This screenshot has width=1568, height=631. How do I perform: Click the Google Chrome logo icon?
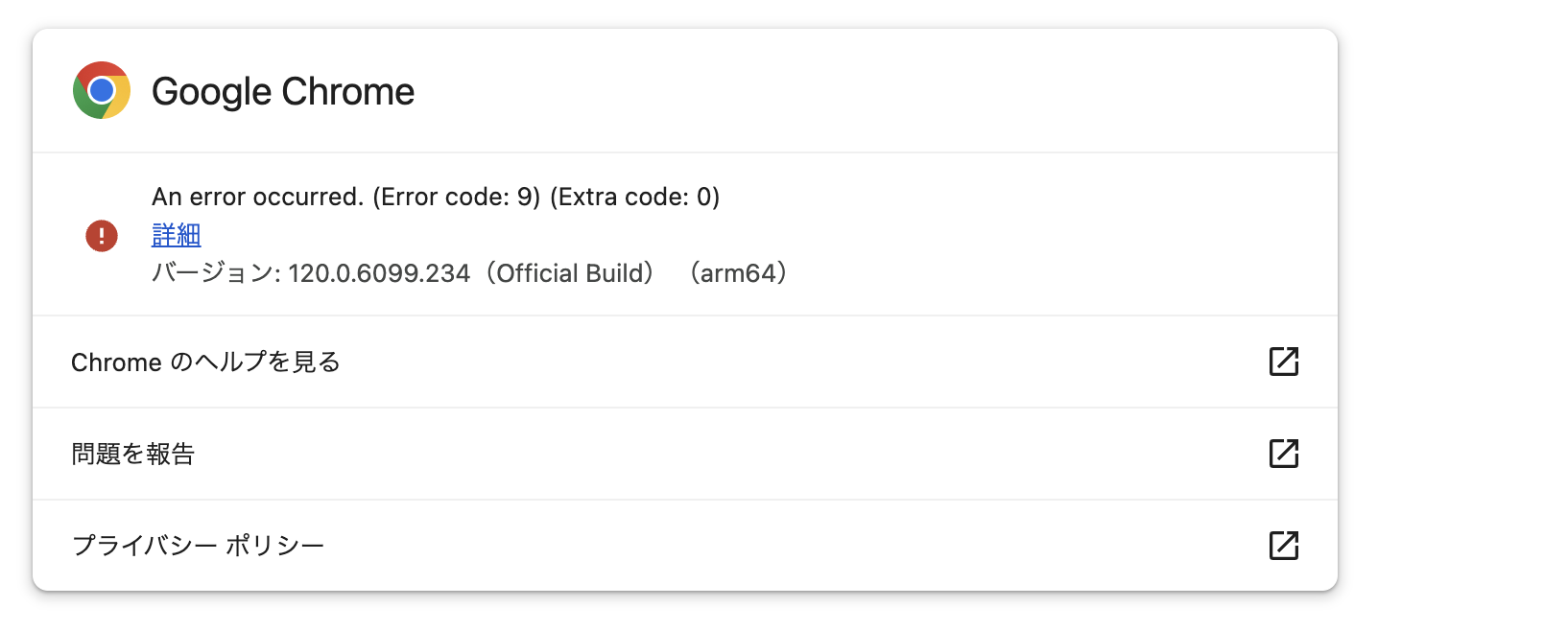tap(102, 90)
